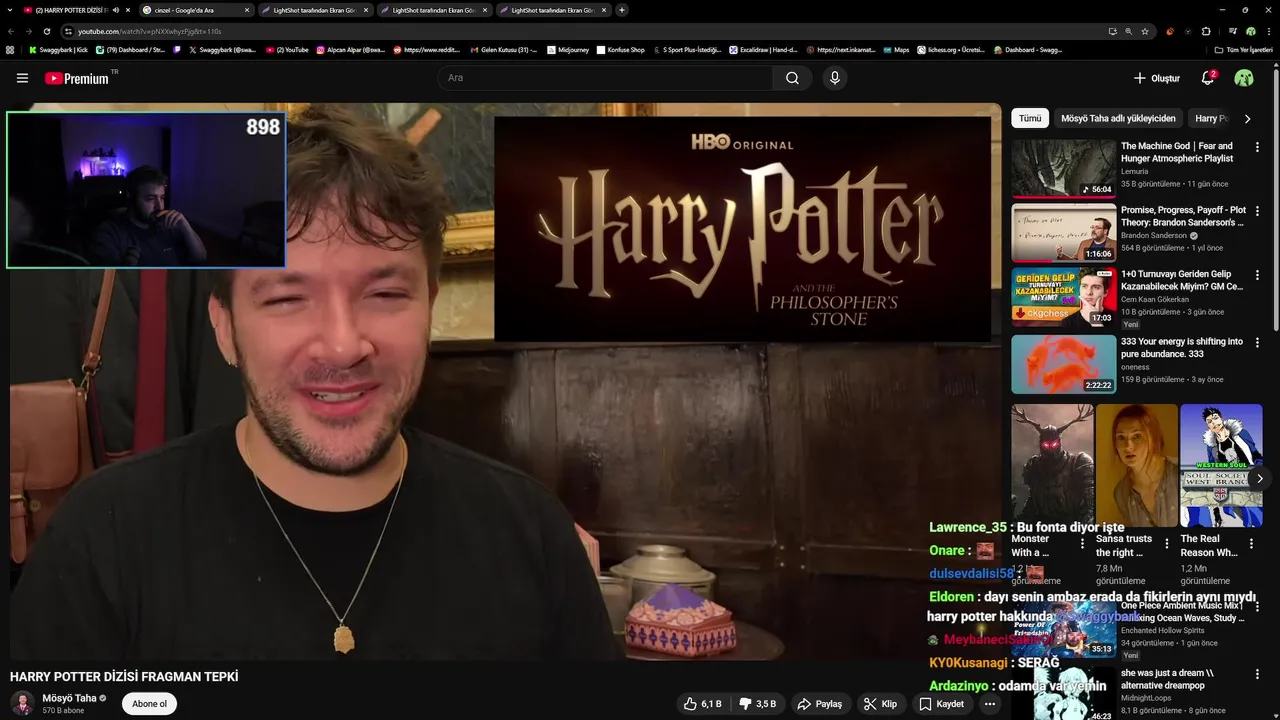Focus the Ara search field

pyautogui.click(x=605, y=78)
